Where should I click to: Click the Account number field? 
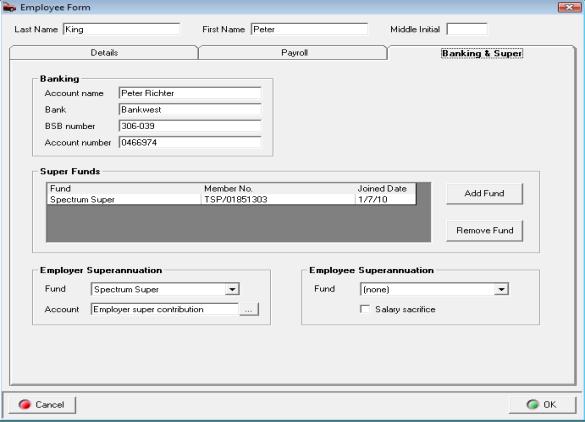[x=190, y=143]
